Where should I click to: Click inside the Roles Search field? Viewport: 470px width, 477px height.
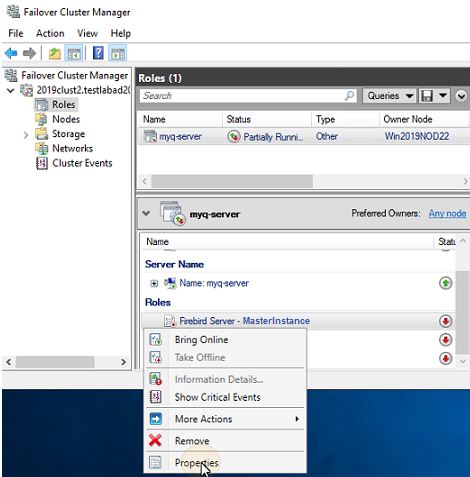[242, 96]
